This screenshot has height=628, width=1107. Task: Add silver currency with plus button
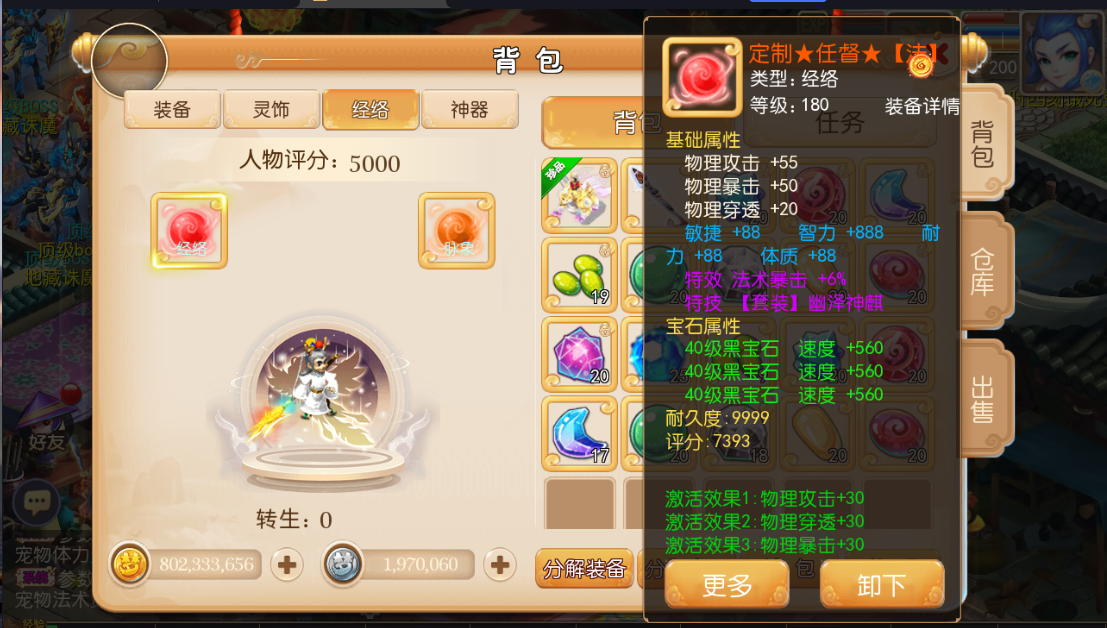[500, 565]
